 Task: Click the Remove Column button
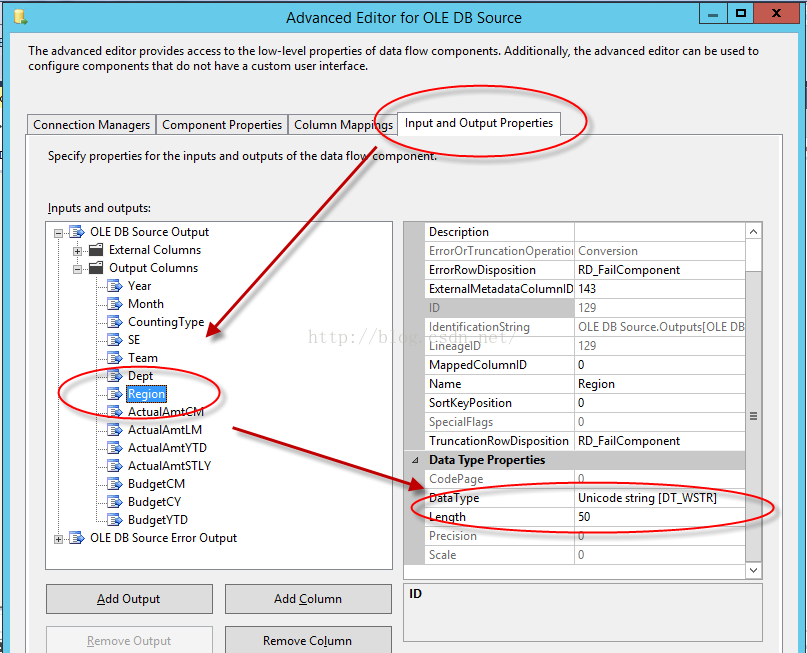coord(308,641)
